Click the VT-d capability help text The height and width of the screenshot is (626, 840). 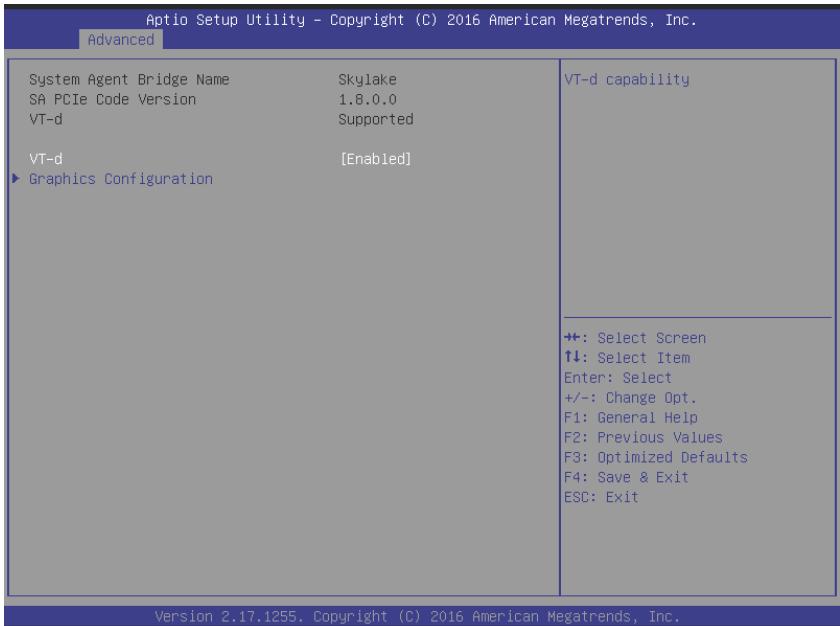(627, 79)
